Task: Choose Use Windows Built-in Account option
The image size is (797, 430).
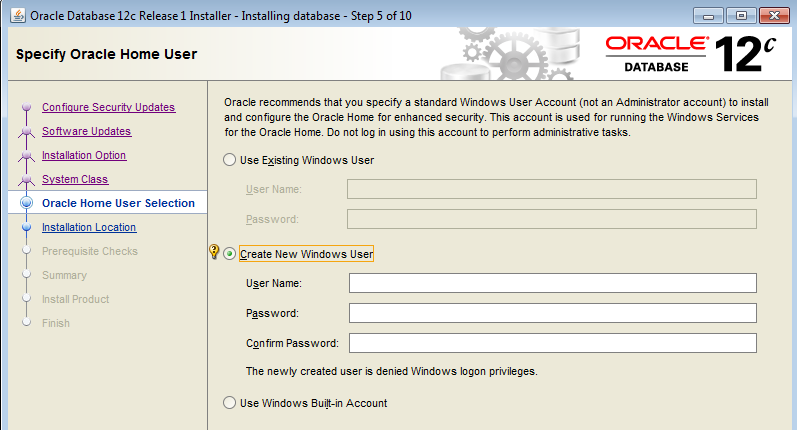Action: (x=229, y=403)
